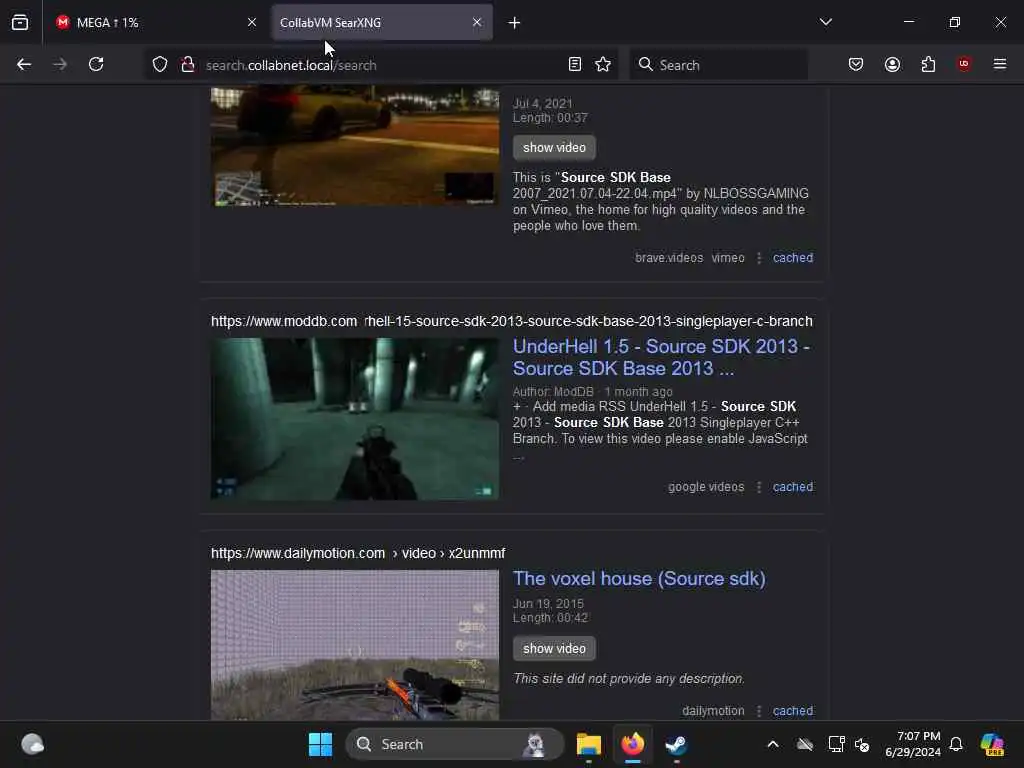Close the MEGA tab
The height and width of the screenshot is (768, 1024).
click(x=251, y=22)
